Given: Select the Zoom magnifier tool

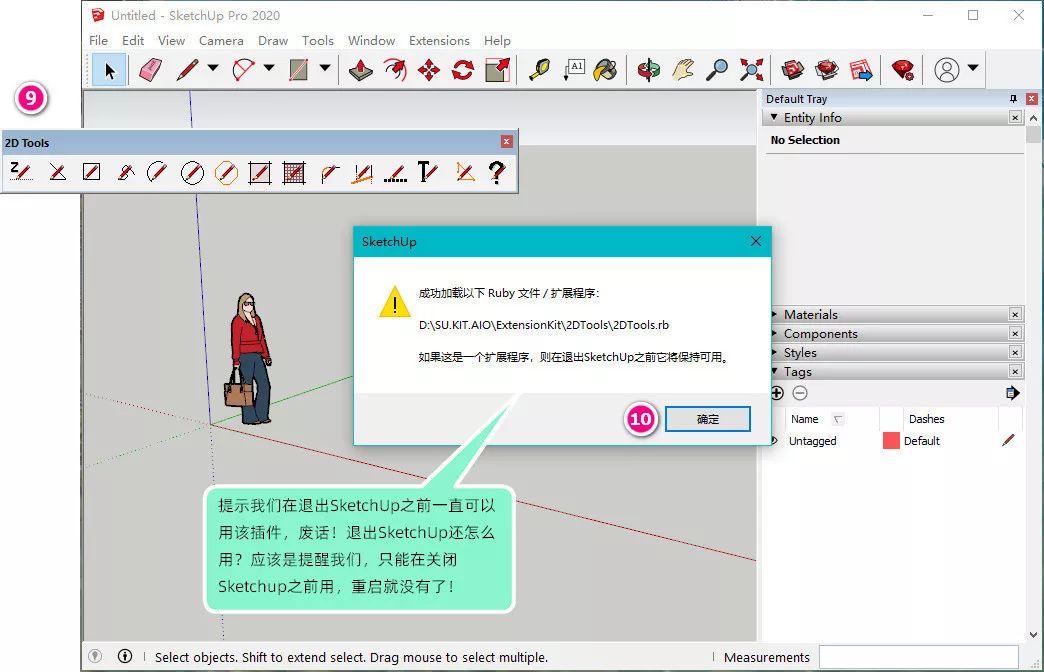Looking at the screenshot, I should tap(717, 70).
